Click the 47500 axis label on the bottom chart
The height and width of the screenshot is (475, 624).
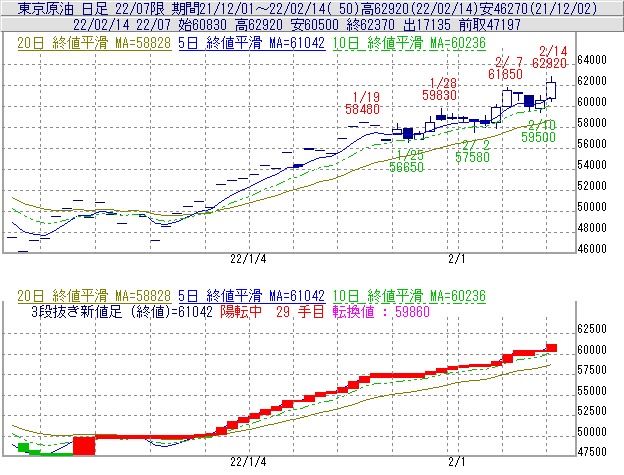point(592,452)
